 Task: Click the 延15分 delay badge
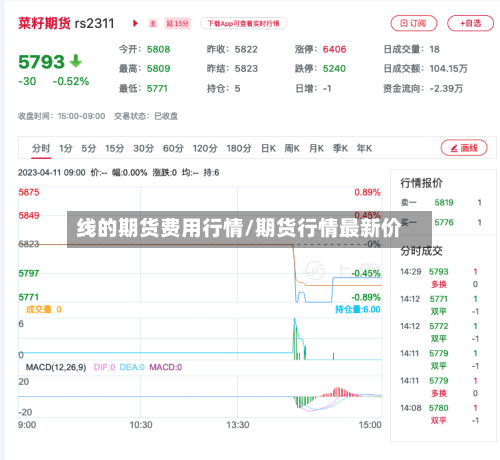177,23
